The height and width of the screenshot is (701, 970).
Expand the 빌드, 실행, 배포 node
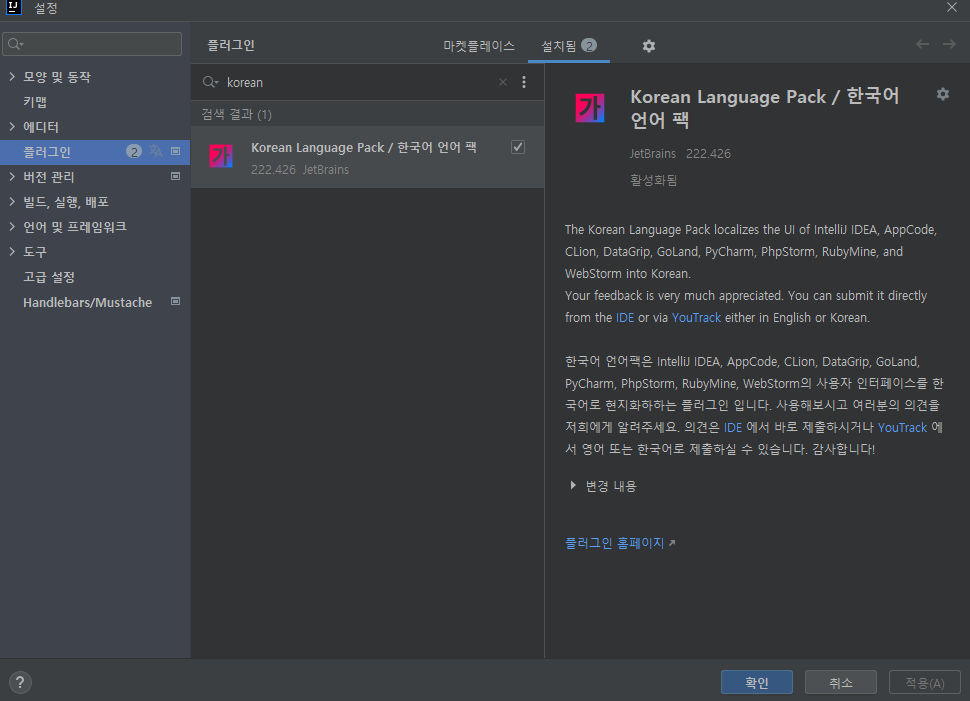click(12, 201)
